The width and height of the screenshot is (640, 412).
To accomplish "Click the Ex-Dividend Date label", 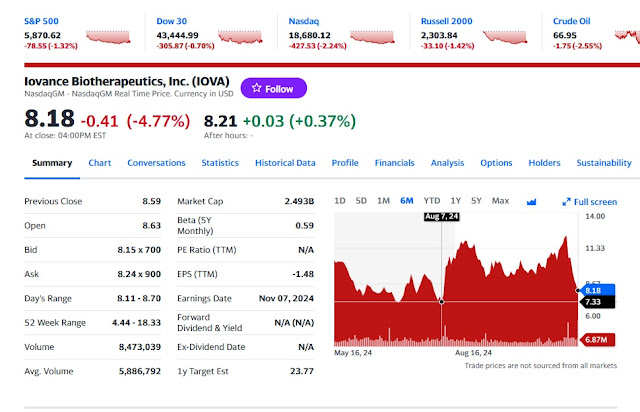I will coord(211,347).
